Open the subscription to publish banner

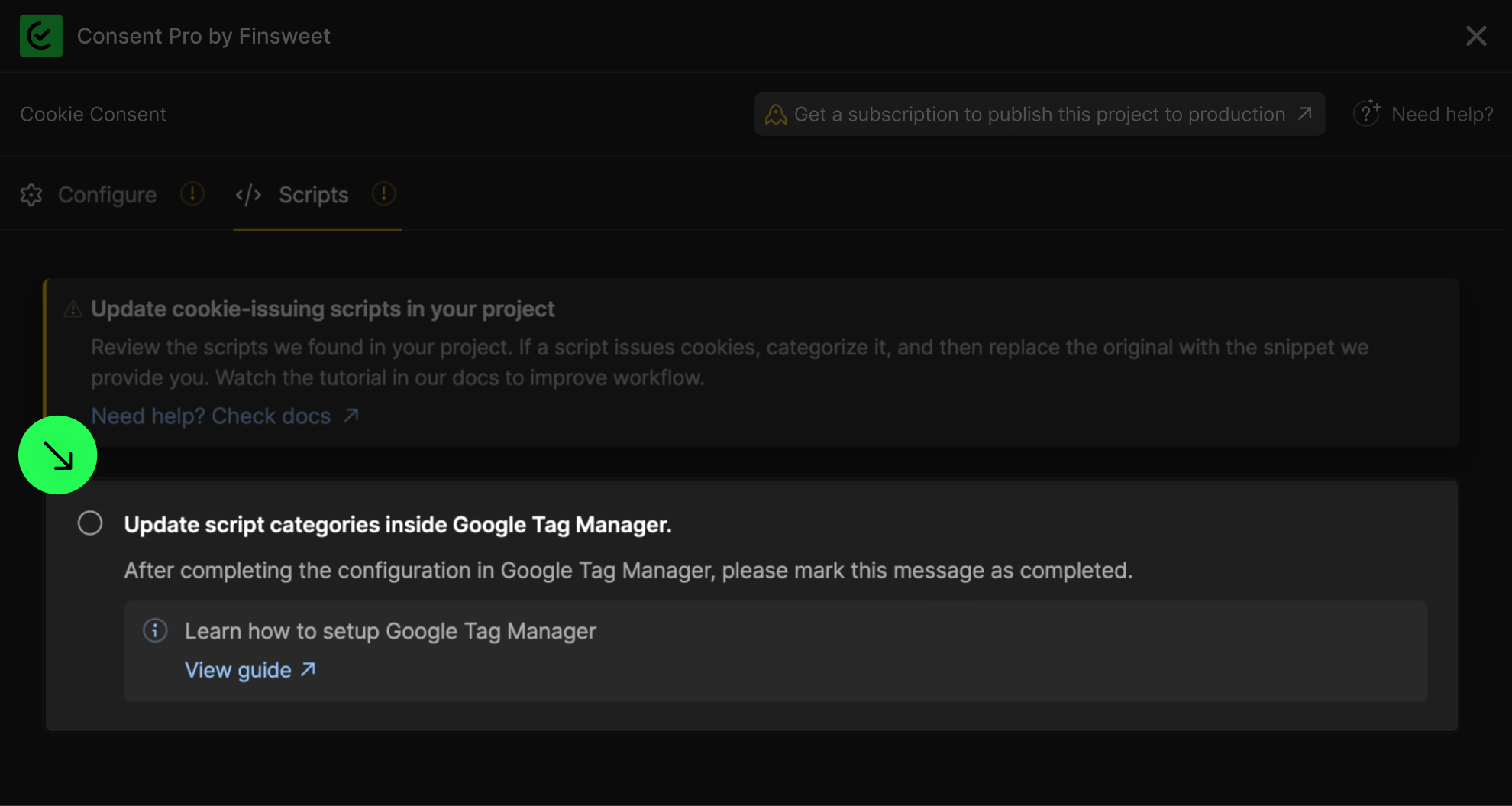[1039, 115]
